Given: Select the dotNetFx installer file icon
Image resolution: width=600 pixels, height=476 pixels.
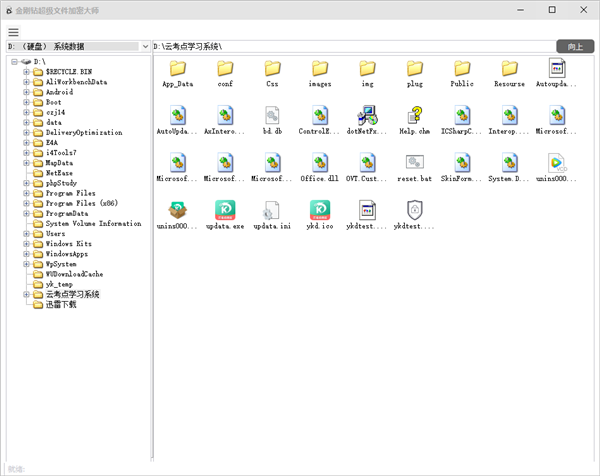Looking at the screenshot, I should tap(367, 116).
